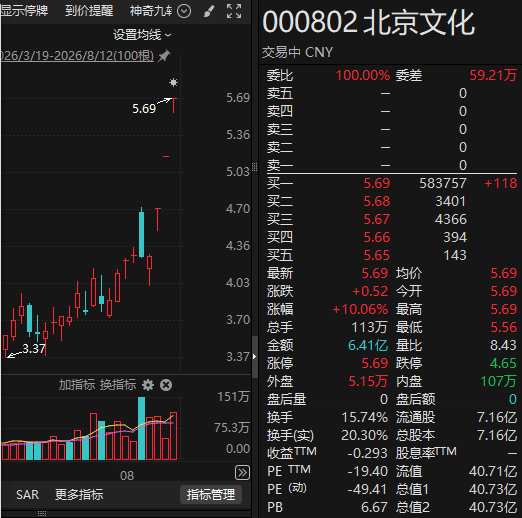Open the 神奇九转 dropdown circle arrow
This screenshot has width=522, height=518.
click(184, 11)
